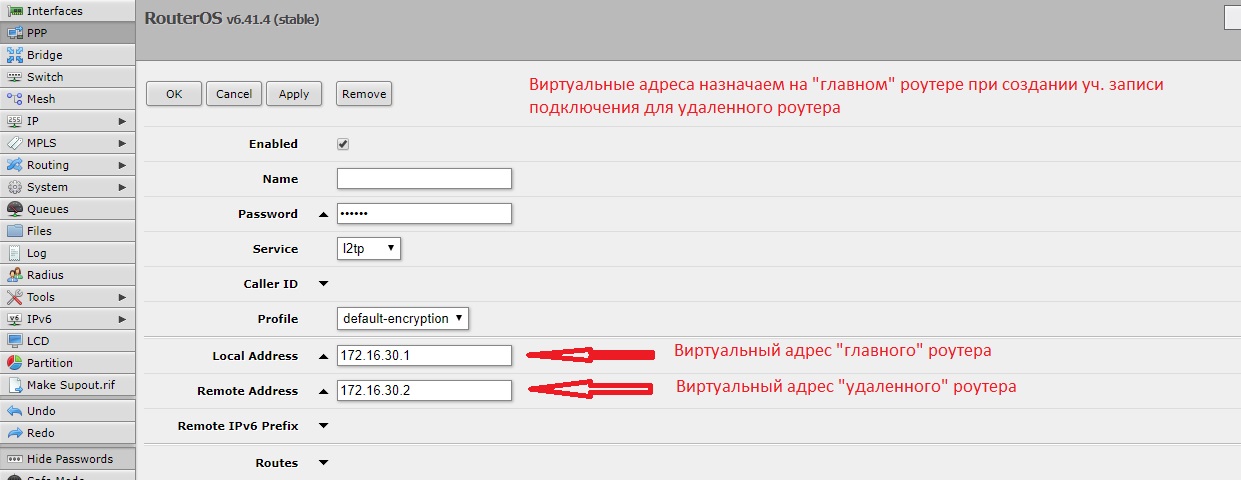This screenshot has height=480, width=1241.
Task: Open the Switch icon in sidebar
Action: pyautogui.click(x=15, y=77)
